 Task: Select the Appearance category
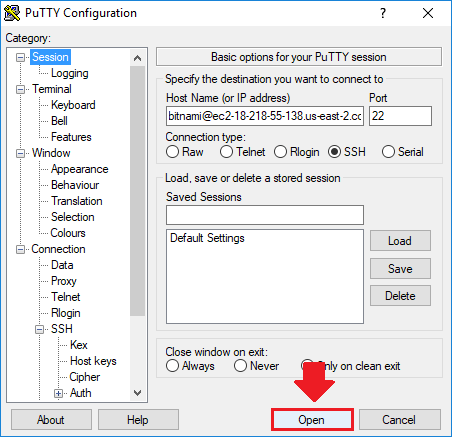click(80, 169)
